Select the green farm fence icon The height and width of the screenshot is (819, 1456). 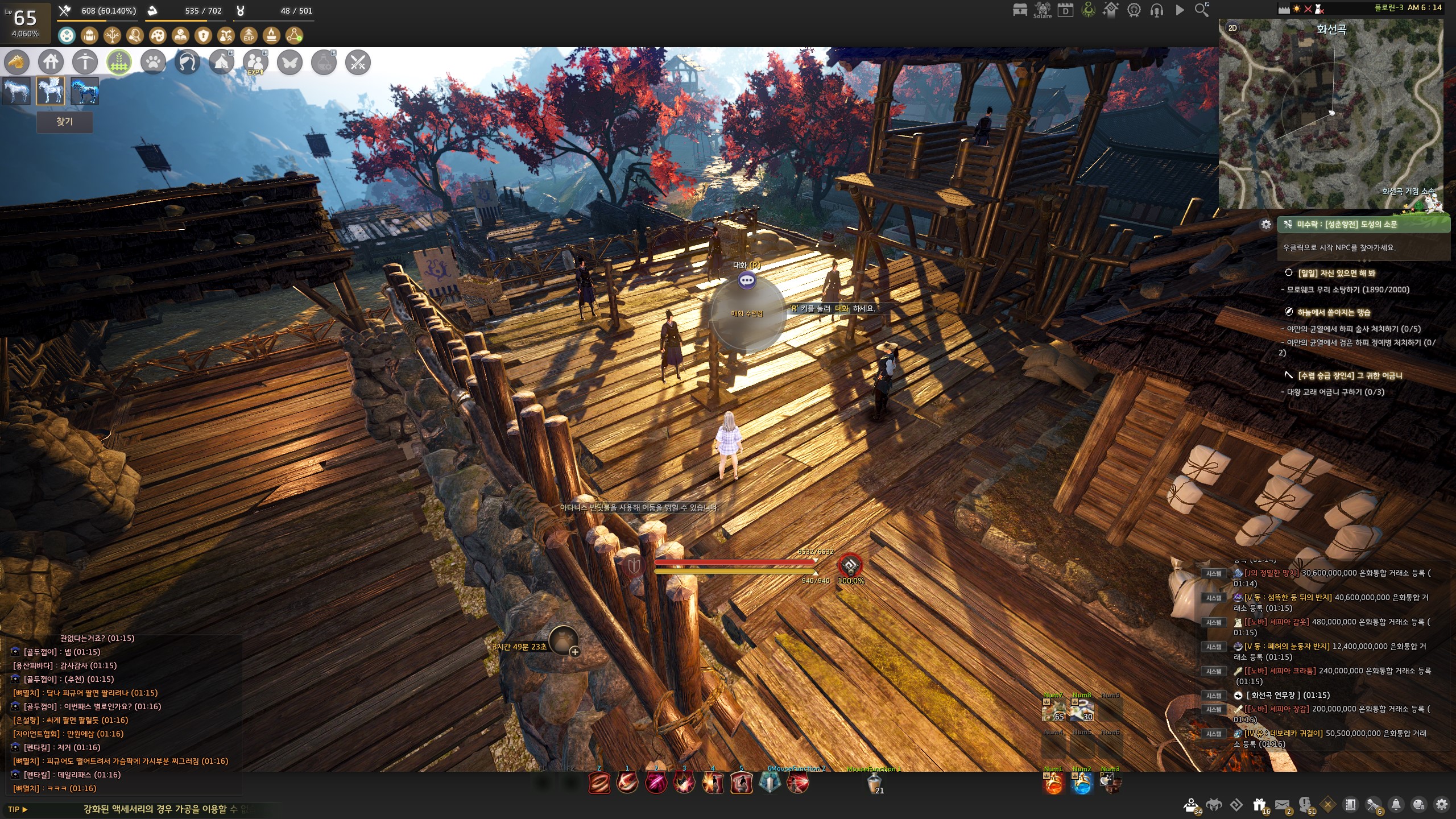point(119,62)
